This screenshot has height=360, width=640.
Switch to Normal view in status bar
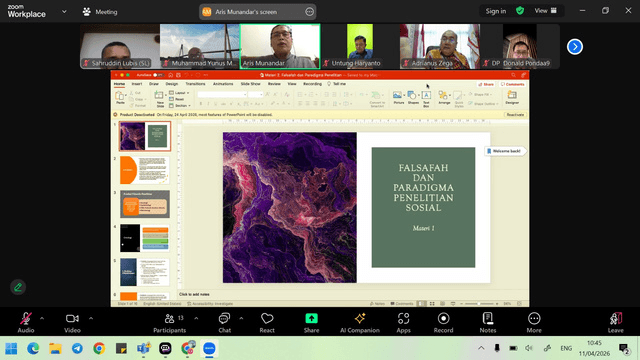tap(422, 304)
